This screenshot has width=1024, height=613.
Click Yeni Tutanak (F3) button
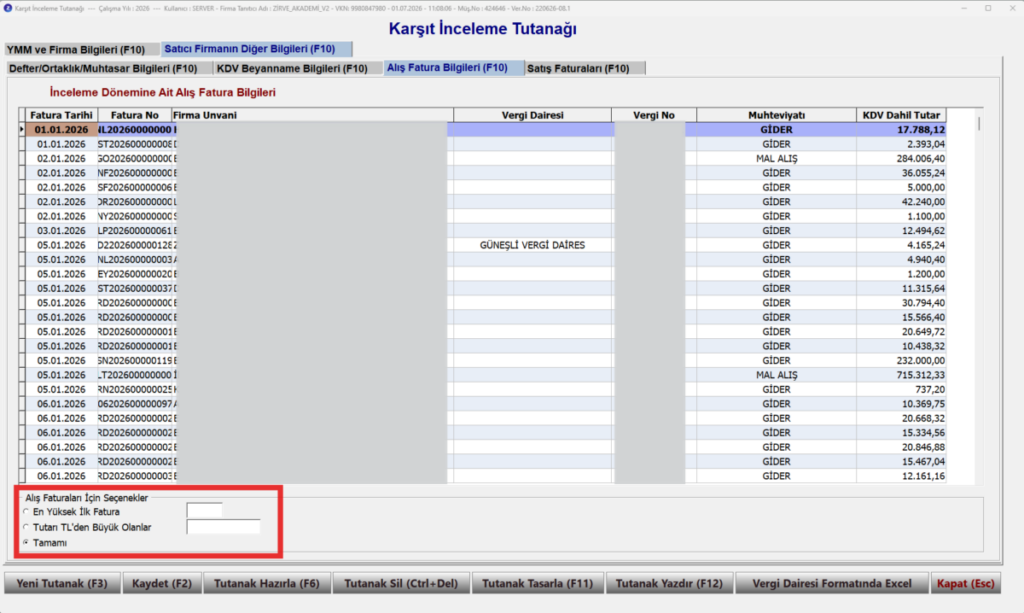62,584
